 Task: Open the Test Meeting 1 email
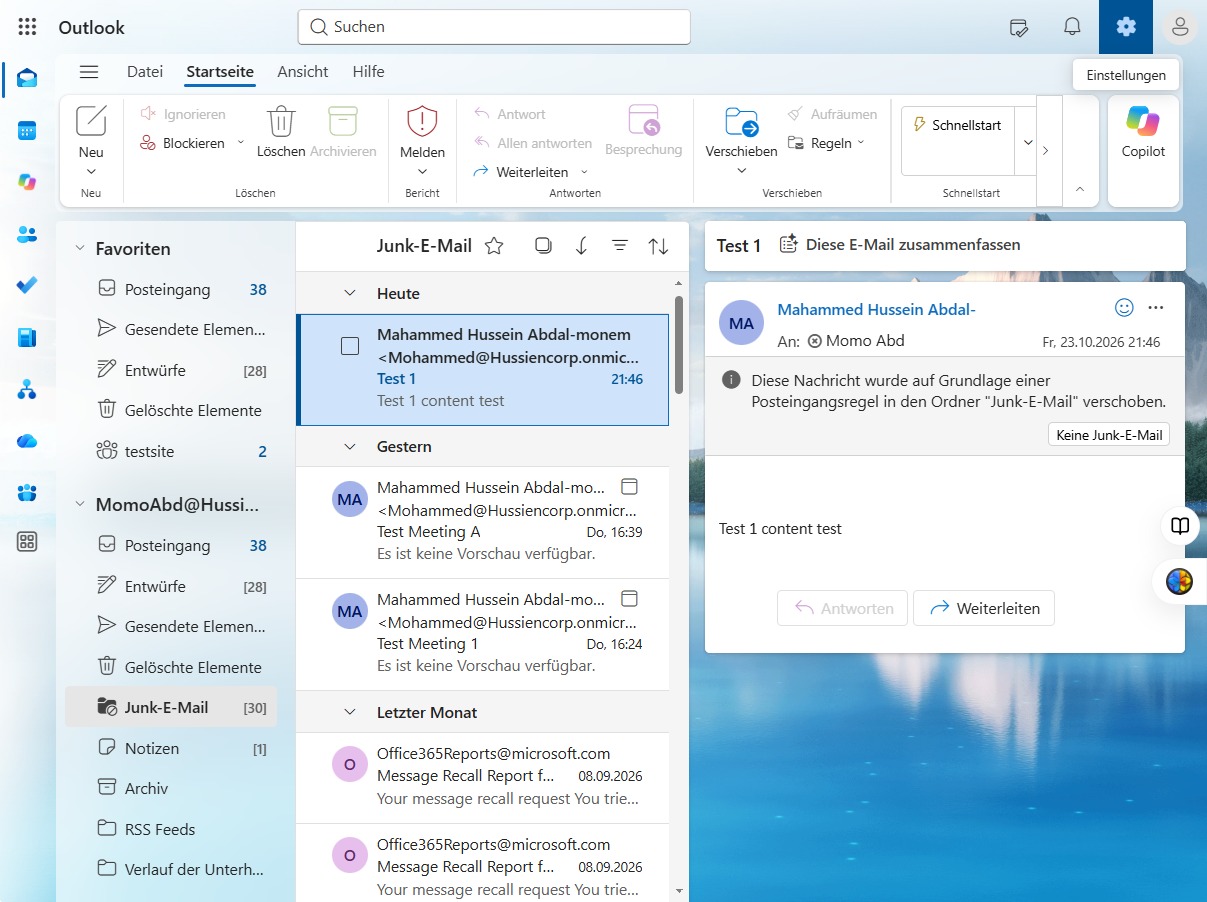(x=483, y=634)
